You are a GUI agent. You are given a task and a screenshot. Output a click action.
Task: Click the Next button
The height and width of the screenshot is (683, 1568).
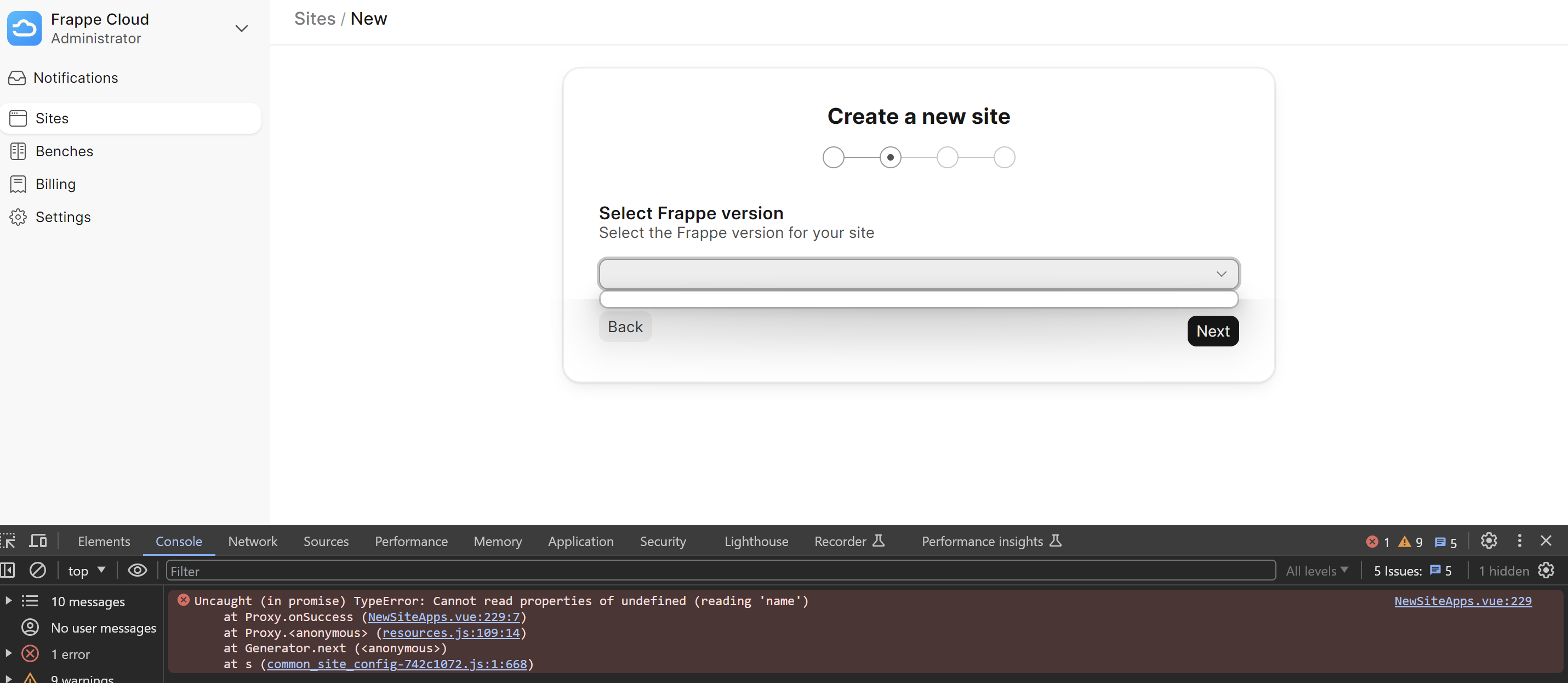pos(1212,331)
